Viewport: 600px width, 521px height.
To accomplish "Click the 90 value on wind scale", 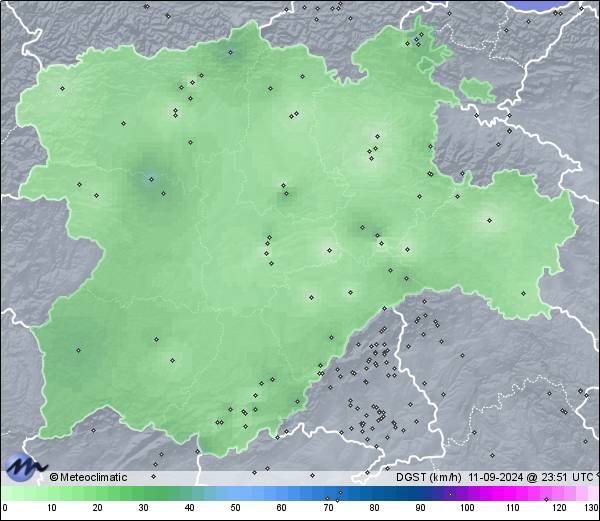I will (x=420, y=508).
